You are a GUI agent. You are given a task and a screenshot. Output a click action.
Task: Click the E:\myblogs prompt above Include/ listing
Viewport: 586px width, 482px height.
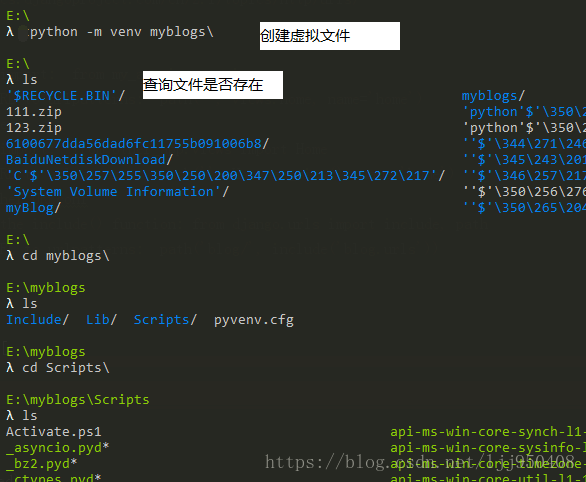[46, 288]
